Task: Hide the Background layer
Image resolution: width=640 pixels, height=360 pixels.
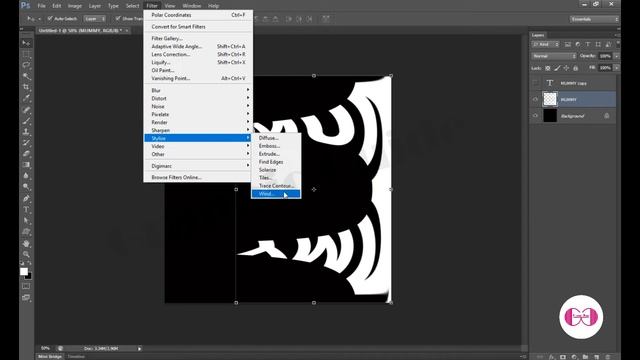Action: [536, 116]
